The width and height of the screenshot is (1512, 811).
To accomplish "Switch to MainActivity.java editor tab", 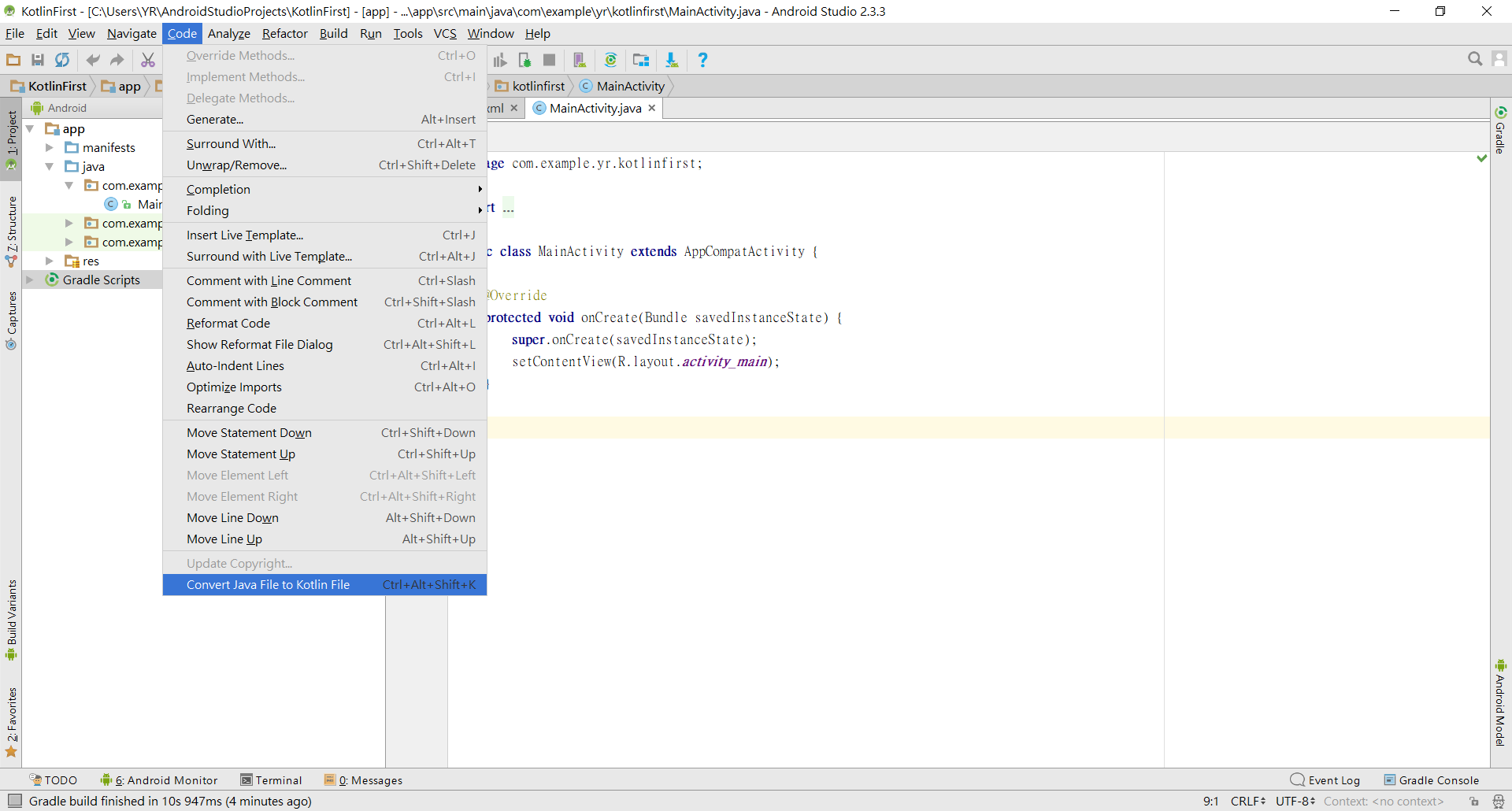I will point(595,108).
